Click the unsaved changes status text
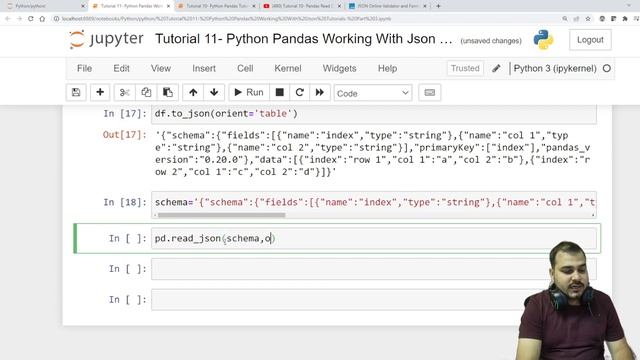Image resolution: width=640 pixels, height=360 pixels. coord(491,41)
